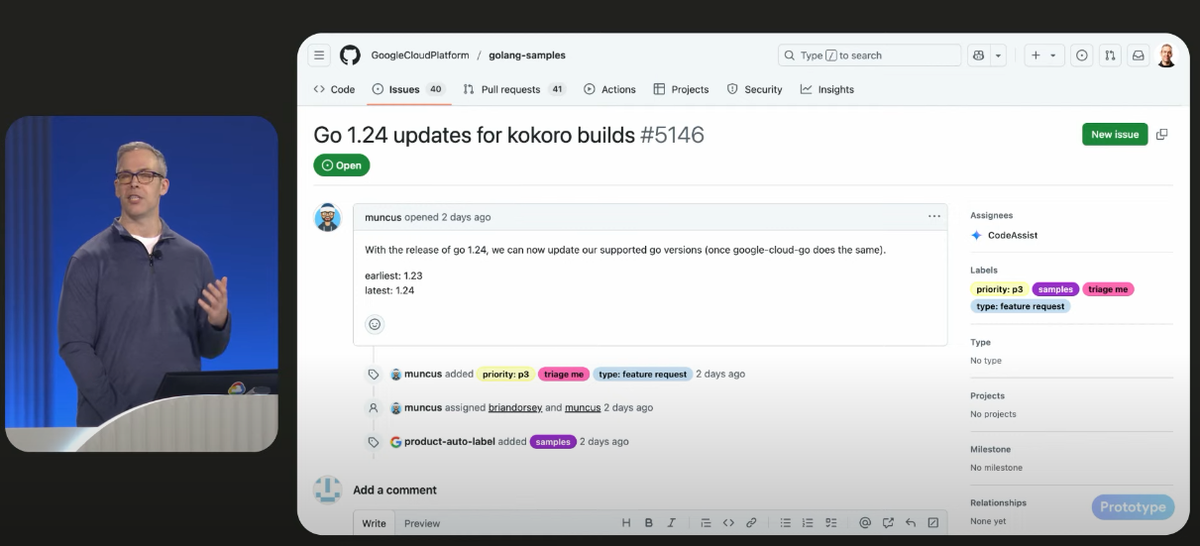Image resolution: width=1200 pixels, height=546 pixels.
Task: Open briandorsey user link in timeline
Action: pos(515,408)
